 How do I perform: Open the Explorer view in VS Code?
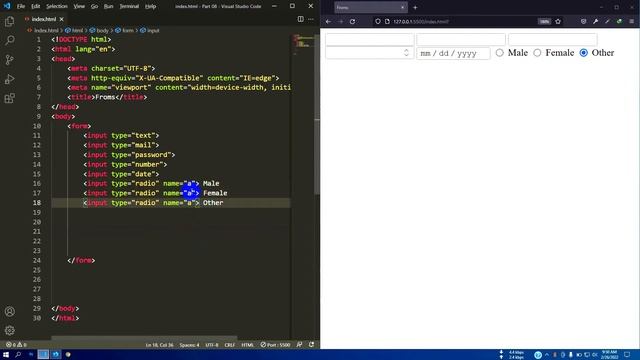pyautogui.click(x=9, y=21)
